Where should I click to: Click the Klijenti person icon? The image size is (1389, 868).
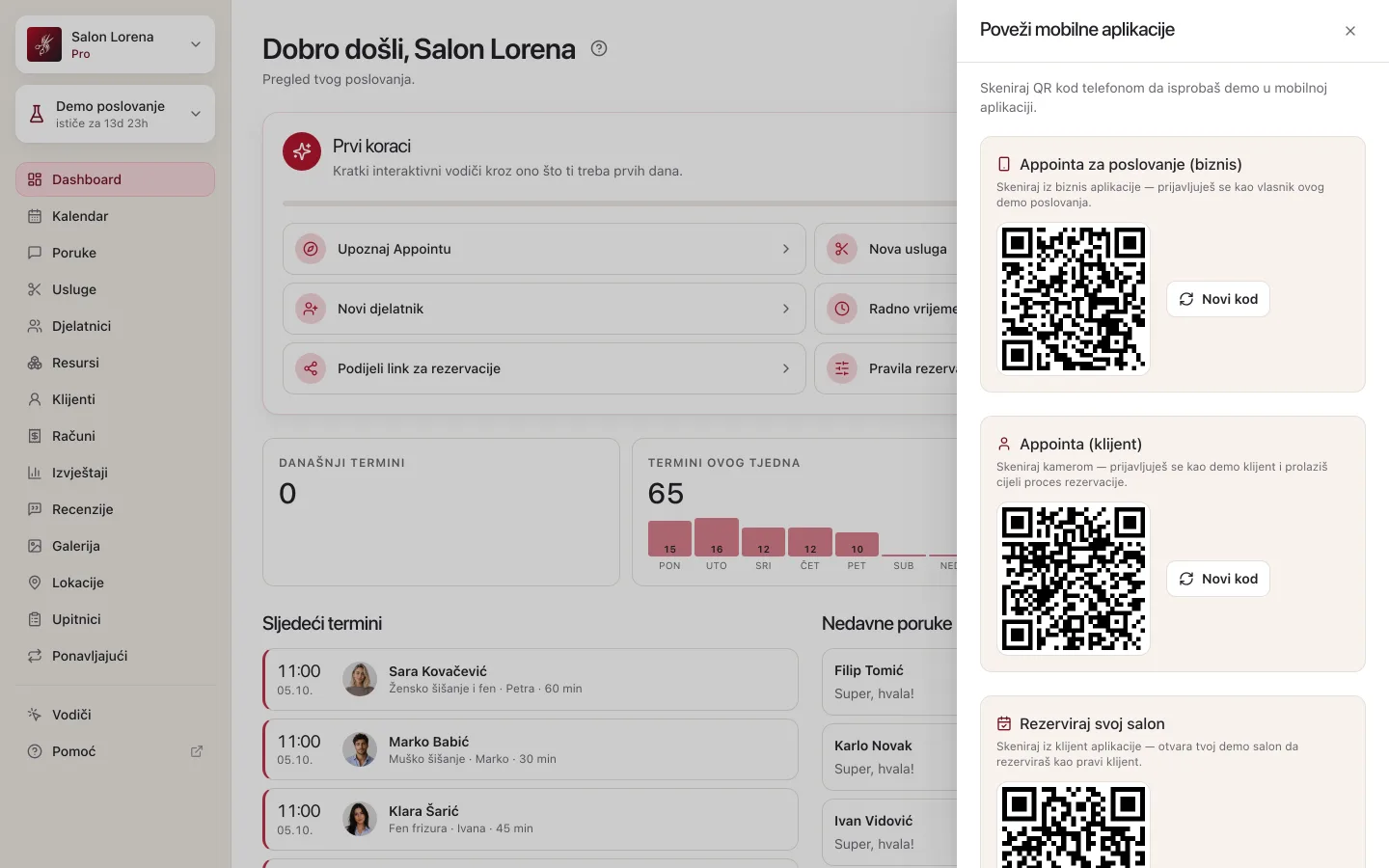[x=35, y=399]
